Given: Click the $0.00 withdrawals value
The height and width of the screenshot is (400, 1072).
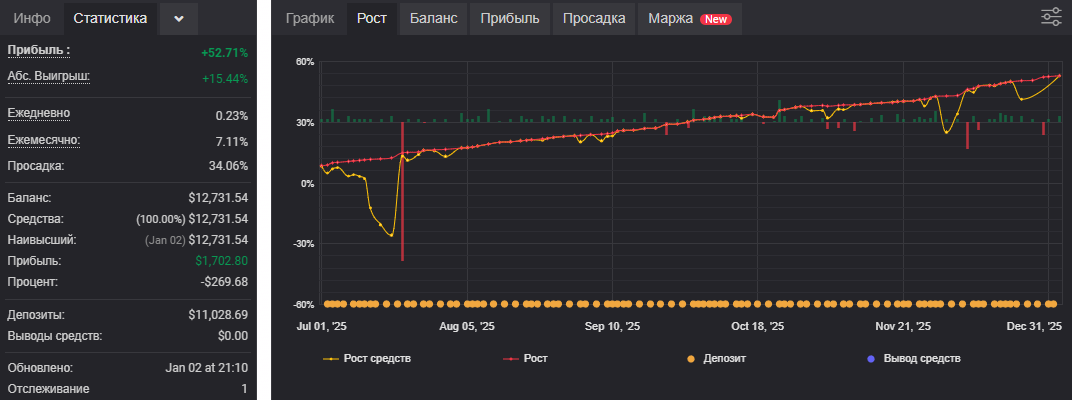Looking at the screenshot, I should pyautogui.click(x=232, y=336).
